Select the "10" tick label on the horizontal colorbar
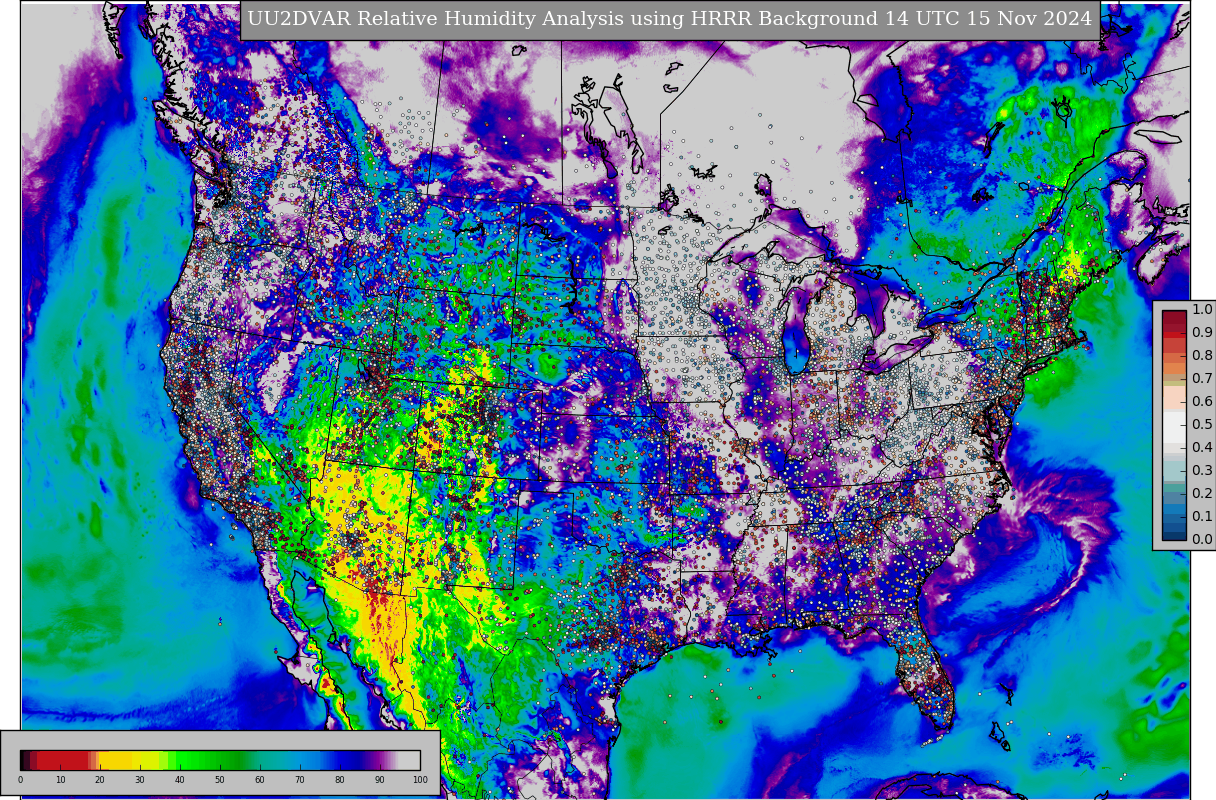 click(60, 780)
